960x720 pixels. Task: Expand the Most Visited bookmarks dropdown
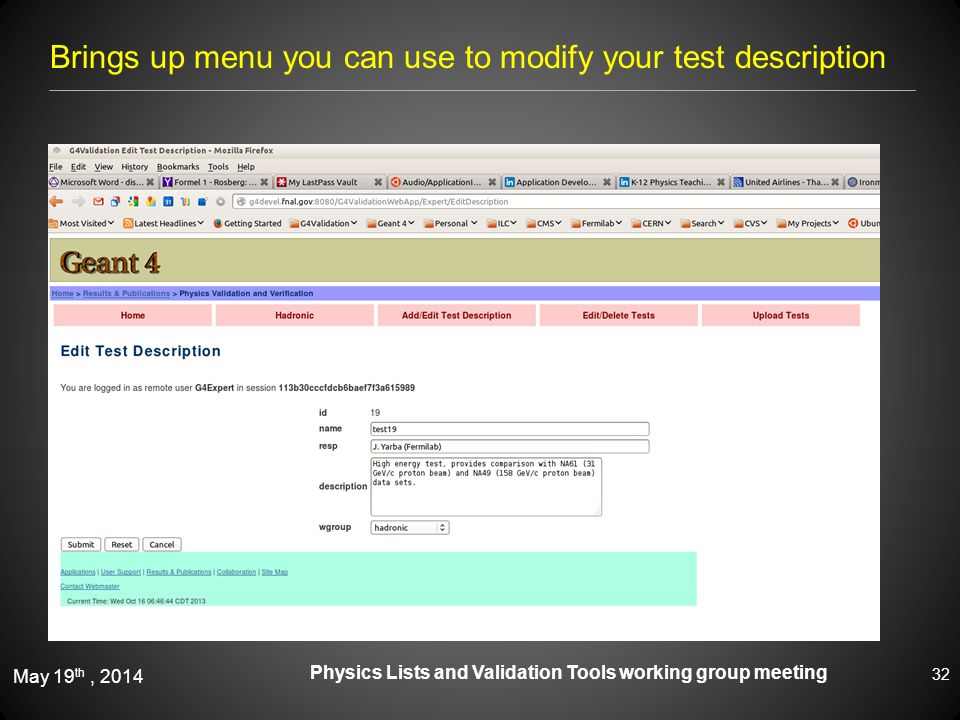coord(82,223)
